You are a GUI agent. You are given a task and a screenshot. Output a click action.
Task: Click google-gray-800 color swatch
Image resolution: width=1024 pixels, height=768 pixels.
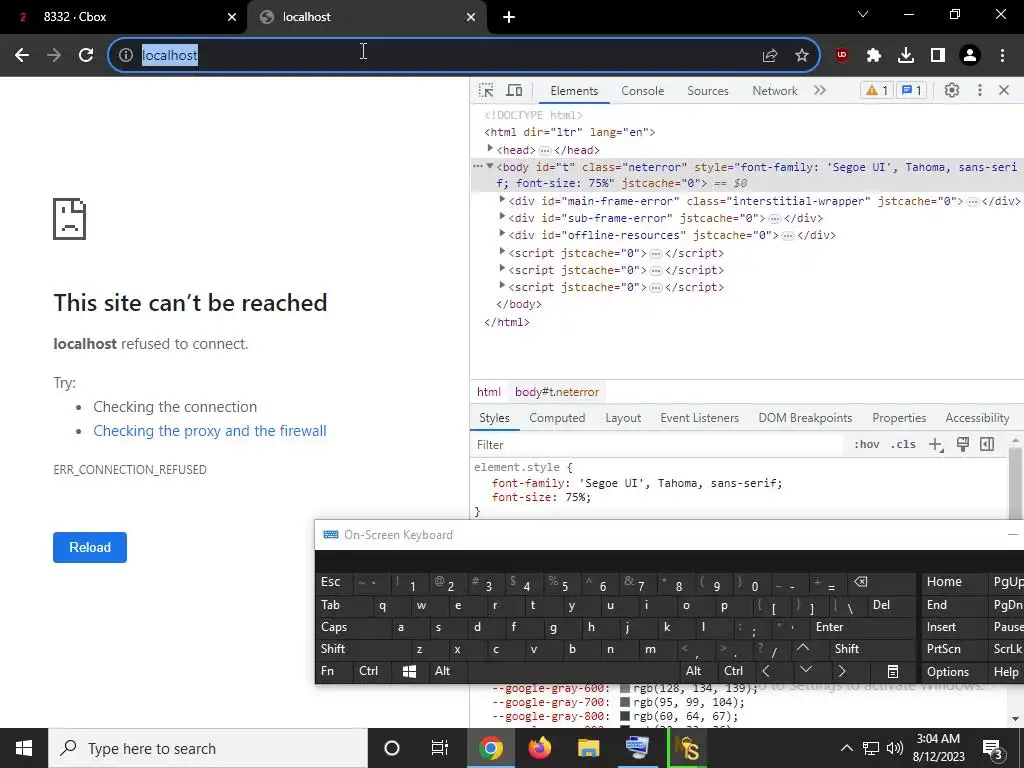pos(625,716)
